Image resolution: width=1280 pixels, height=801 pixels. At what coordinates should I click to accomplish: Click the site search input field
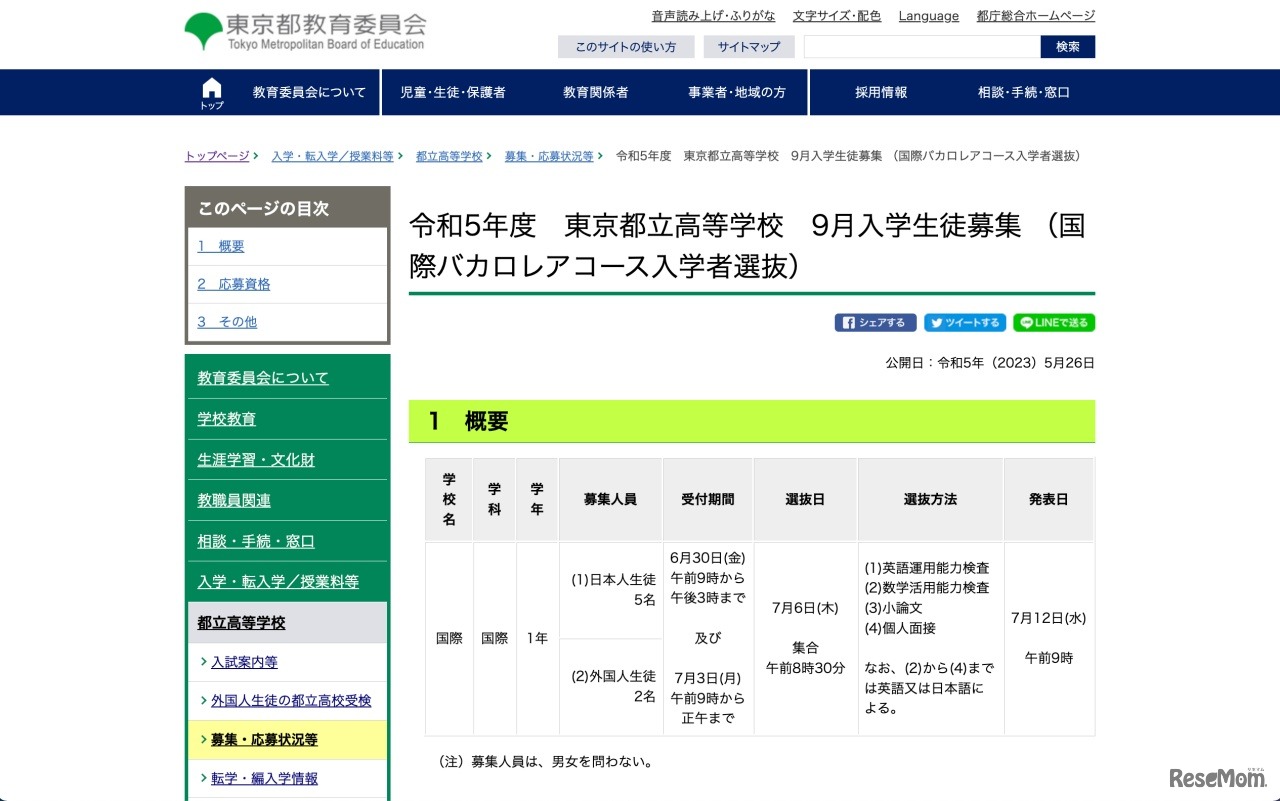point(922,47)
